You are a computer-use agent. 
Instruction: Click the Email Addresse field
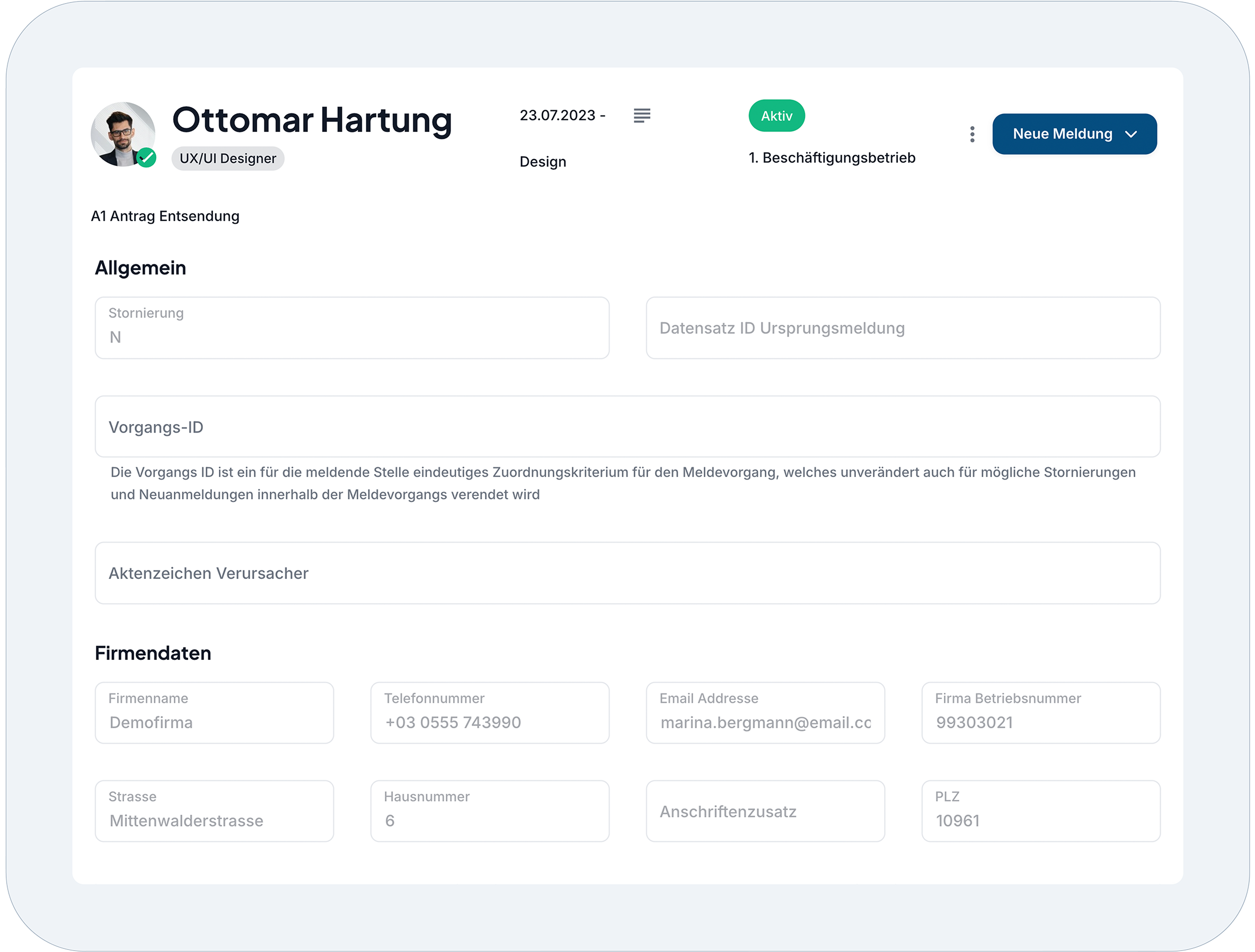click(765, 712)
